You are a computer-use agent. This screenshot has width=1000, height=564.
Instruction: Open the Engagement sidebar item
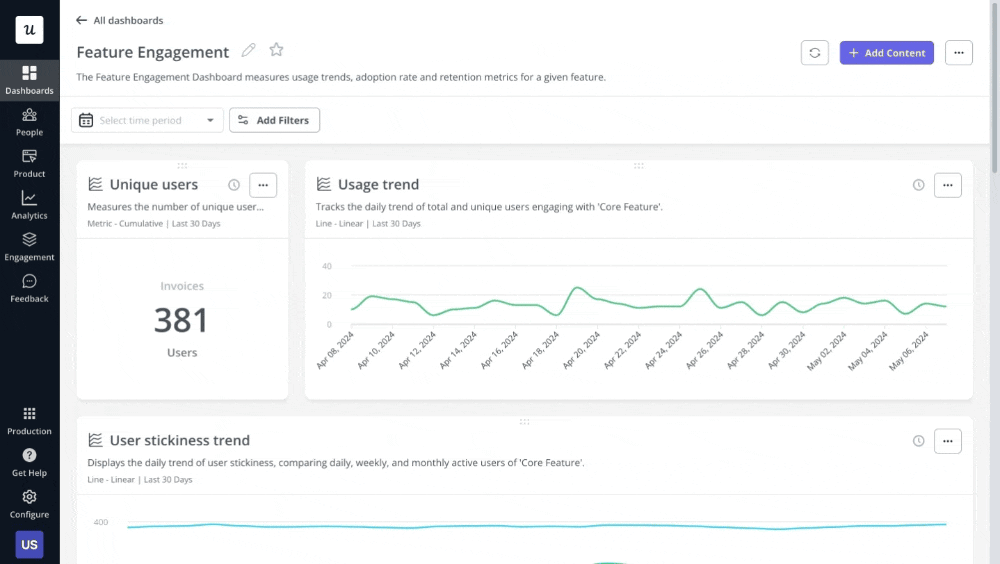coord(29,247)
